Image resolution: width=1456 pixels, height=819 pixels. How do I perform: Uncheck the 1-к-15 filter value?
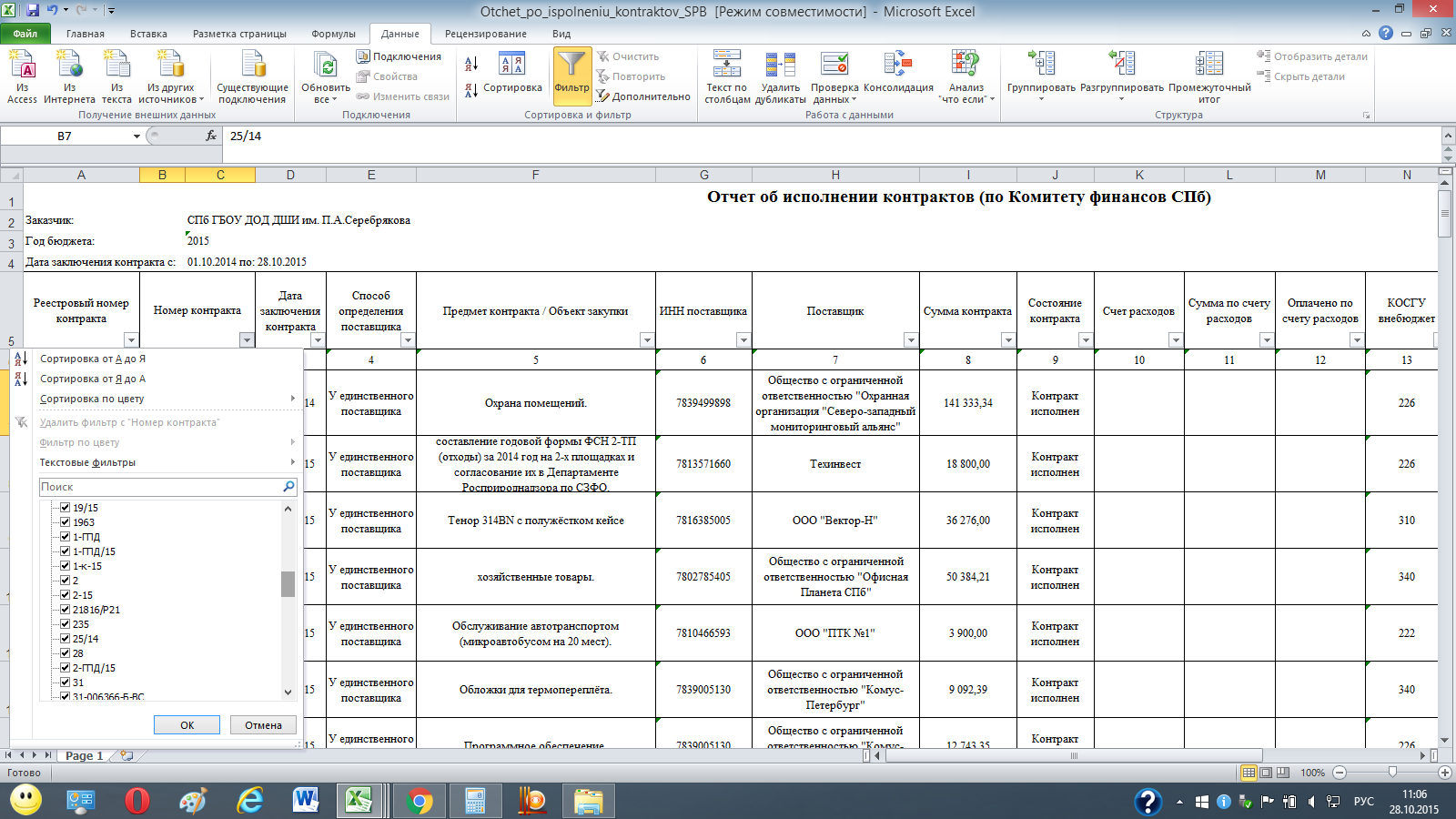[x=66, y=566]
